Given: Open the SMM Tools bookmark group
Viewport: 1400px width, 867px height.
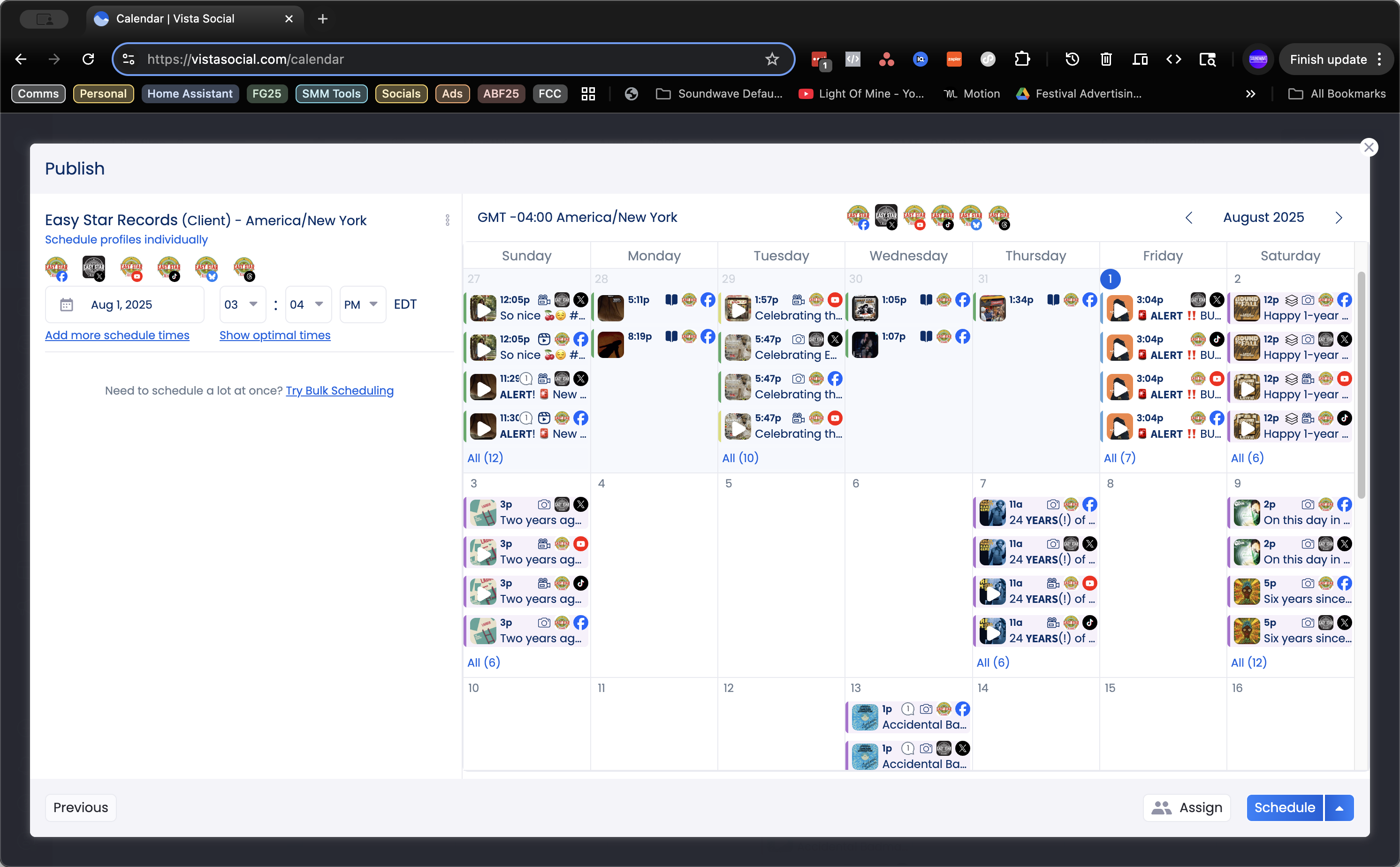Looking at the screenshot, I should tap(331, 93).
